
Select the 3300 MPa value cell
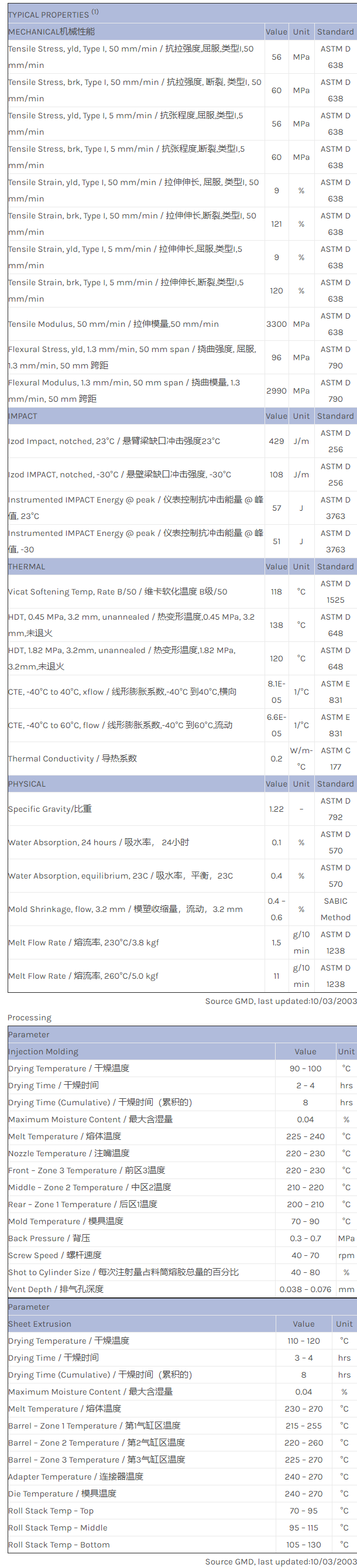[276, 324]
